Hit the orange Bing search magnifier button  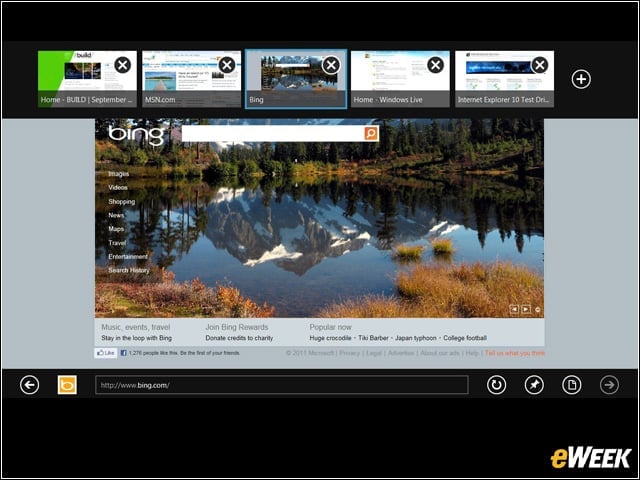pos(371,133)
